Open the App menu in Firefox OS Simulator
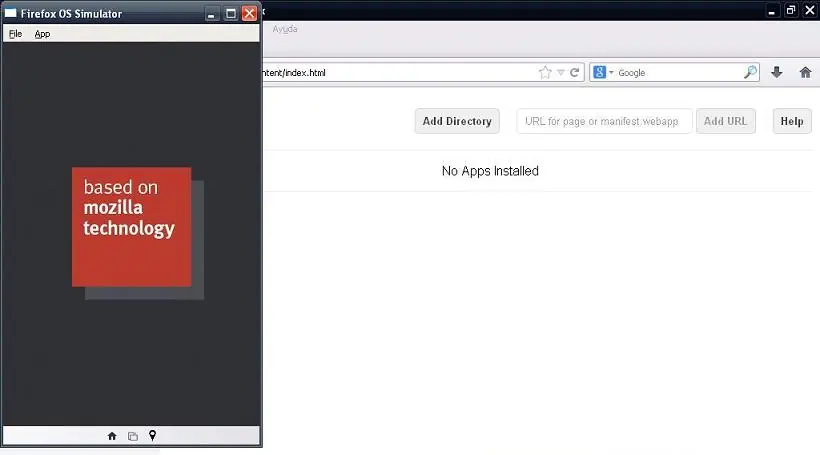The height and width of the screenshot is (455, 820). click(42, 34)
